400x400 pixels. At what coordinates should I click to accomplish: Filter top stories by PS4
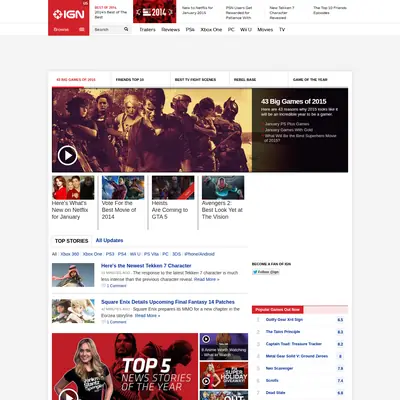122,254
